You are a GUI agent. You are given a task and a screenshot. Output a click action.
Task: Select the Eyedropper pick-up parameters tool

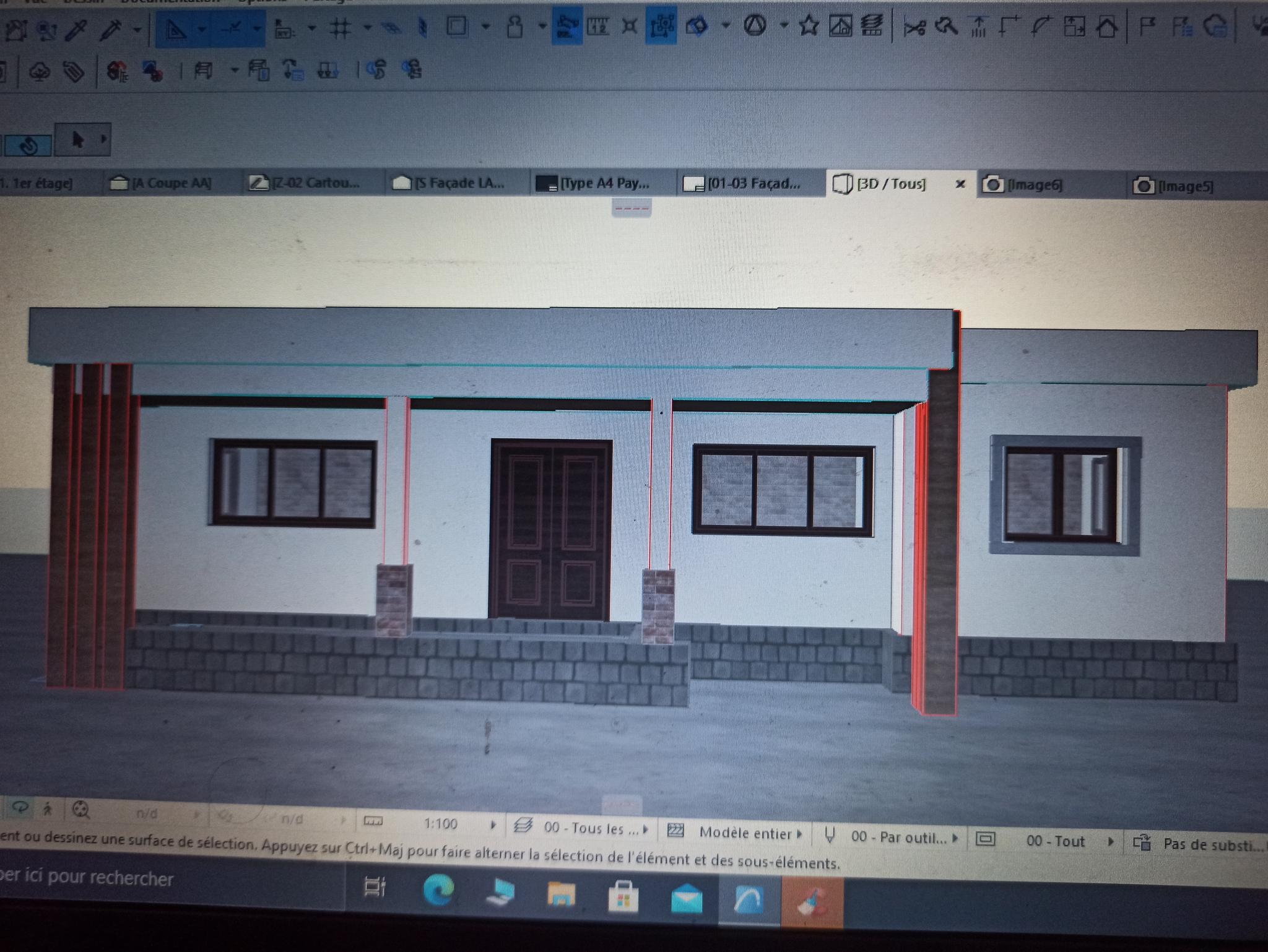[77, 29]
